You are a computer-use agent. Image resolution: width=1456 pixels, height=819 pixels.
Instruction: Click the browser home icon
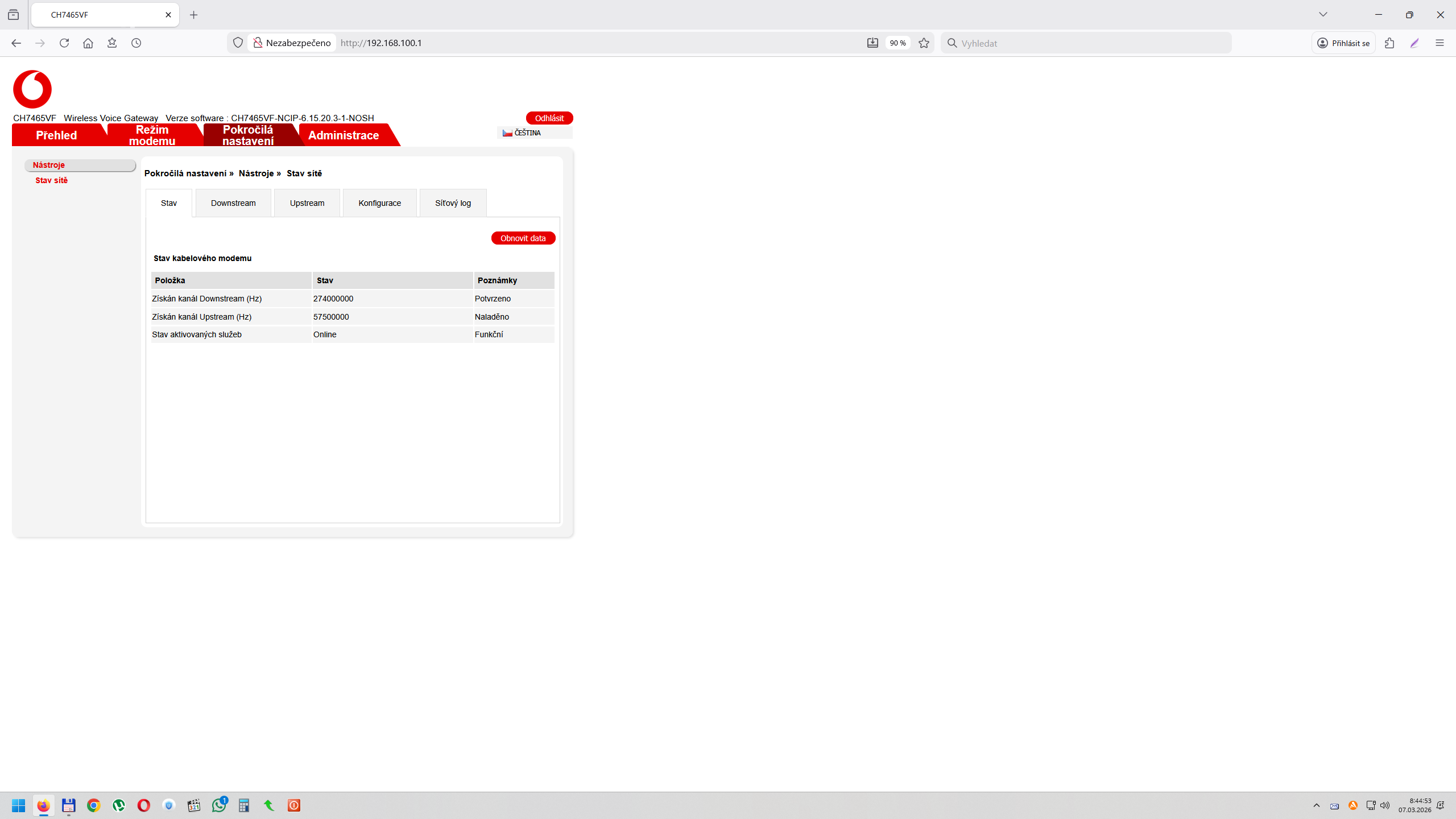tap(88, 43)
